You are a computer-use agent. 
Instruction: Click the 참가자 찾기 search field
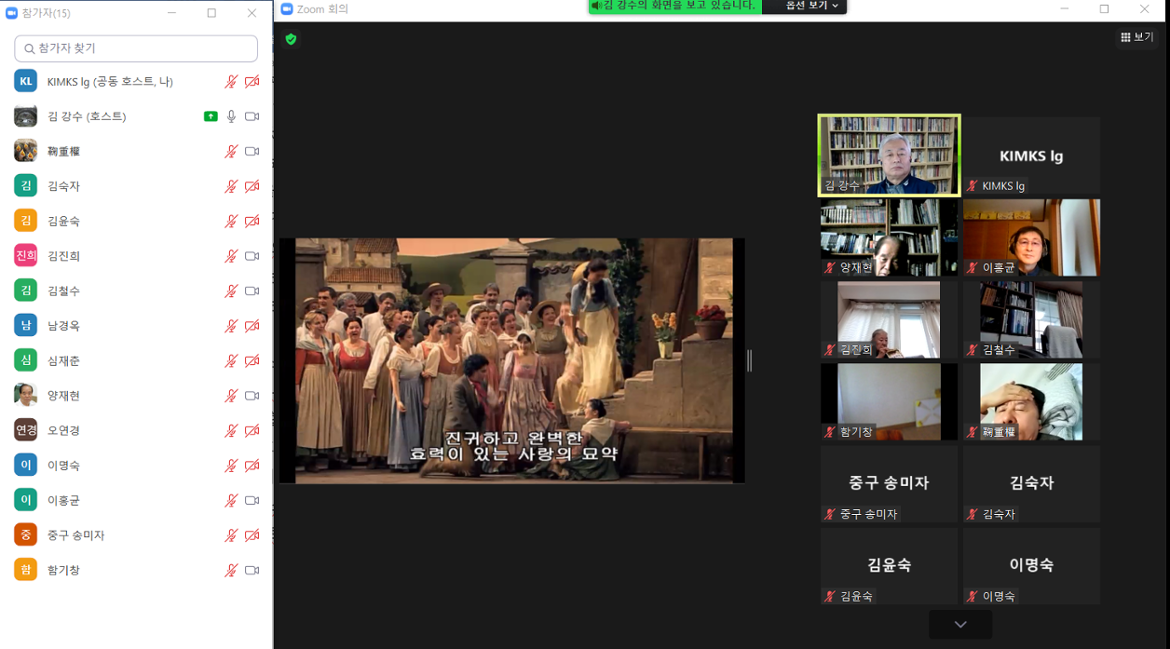click(x=136, y=48)
